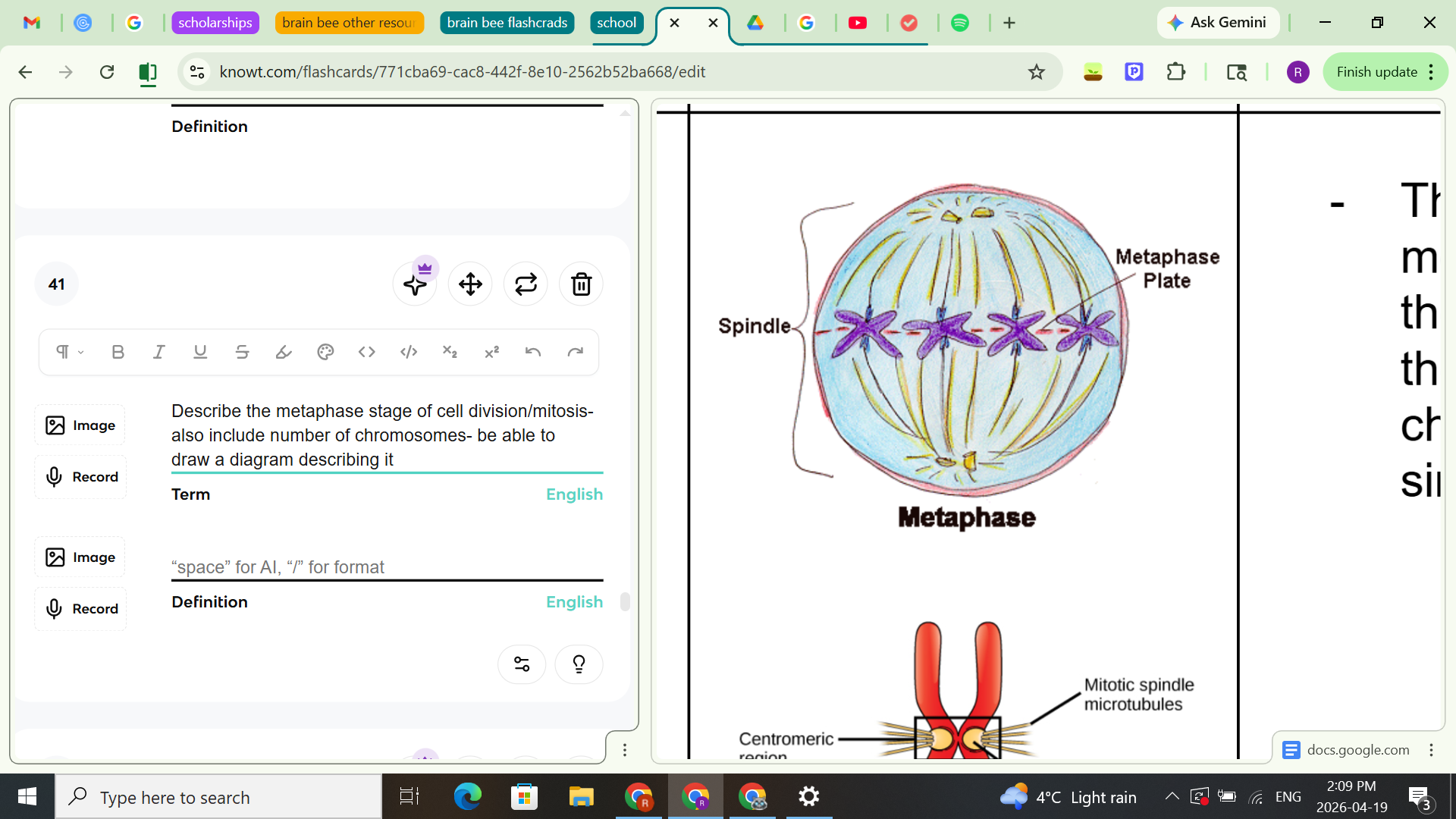
Task: Toggle superscript formatting
Action: (491, 352)
